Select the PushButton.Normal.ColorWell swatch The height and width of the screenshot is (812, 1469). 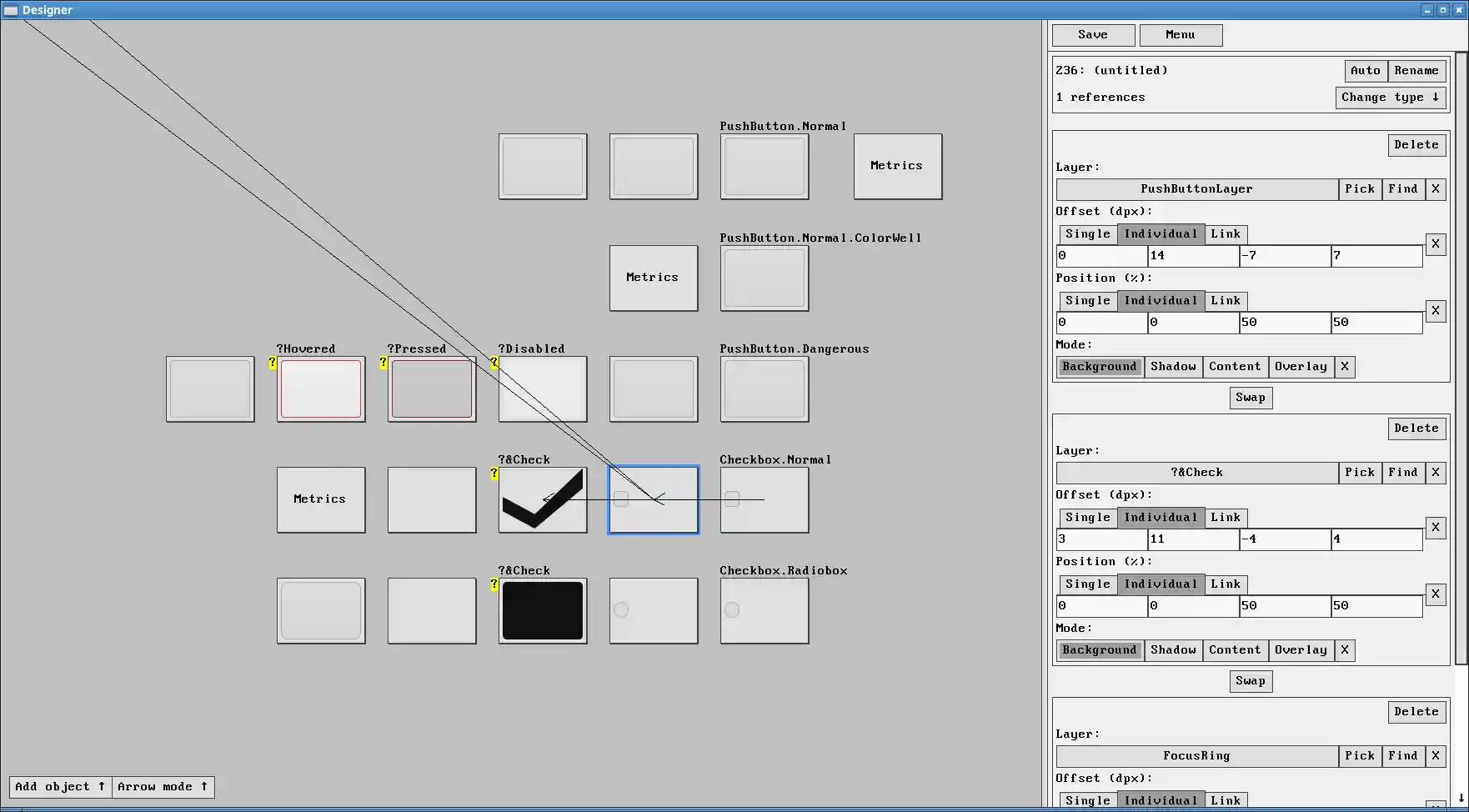pos(764,278)
